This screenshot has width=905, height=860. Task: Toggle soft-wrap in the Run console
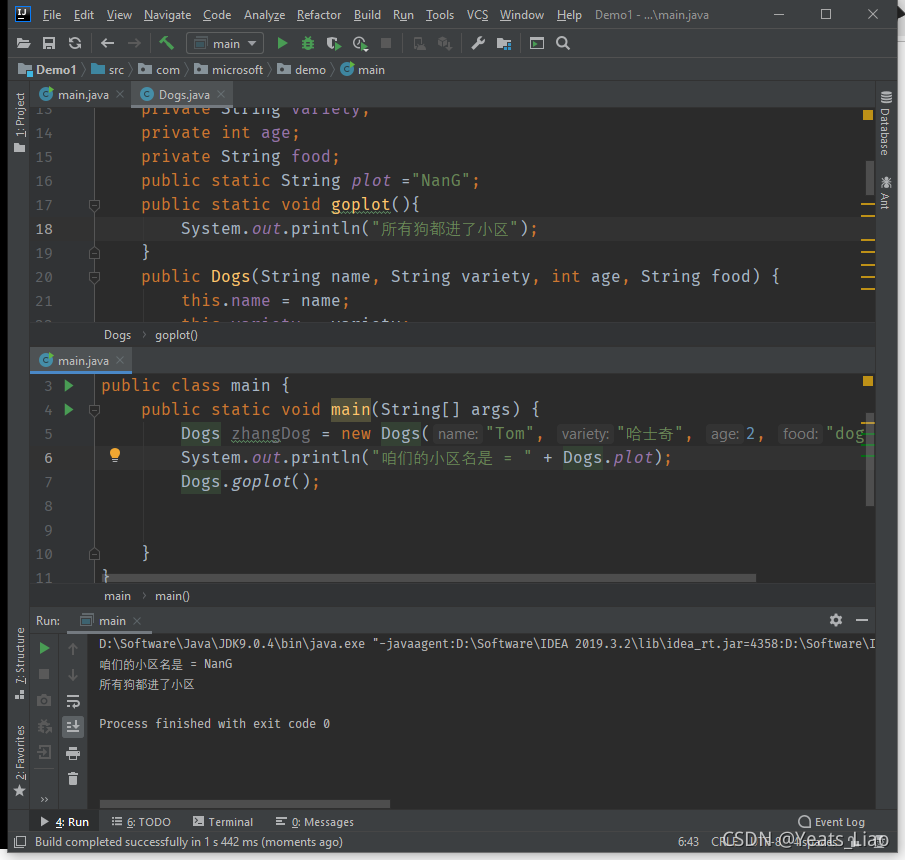click(x=73, y=701)
